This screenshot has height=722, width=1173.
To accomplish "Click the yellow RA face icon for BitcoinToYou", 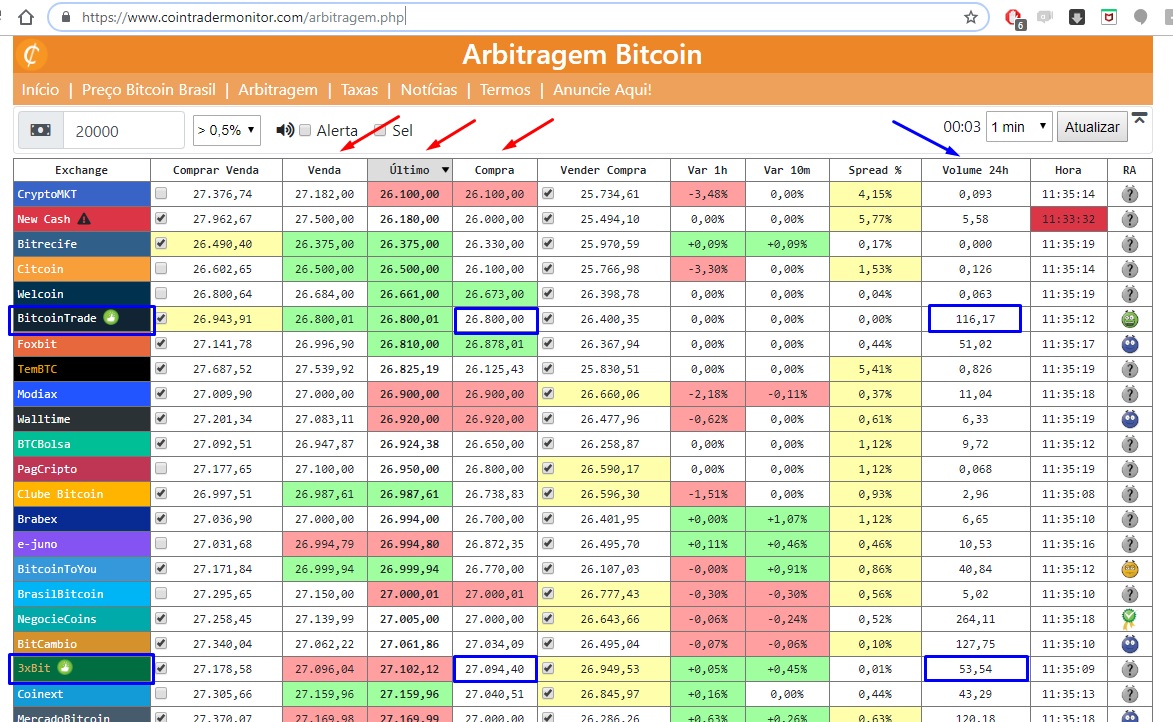I will [x=1130, y=569].
